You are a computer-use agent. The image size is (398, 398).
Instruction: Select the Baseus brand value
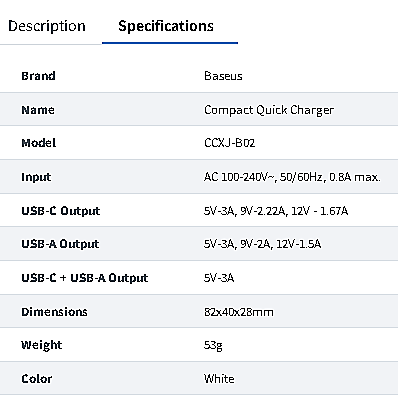(x=223, y=76)
